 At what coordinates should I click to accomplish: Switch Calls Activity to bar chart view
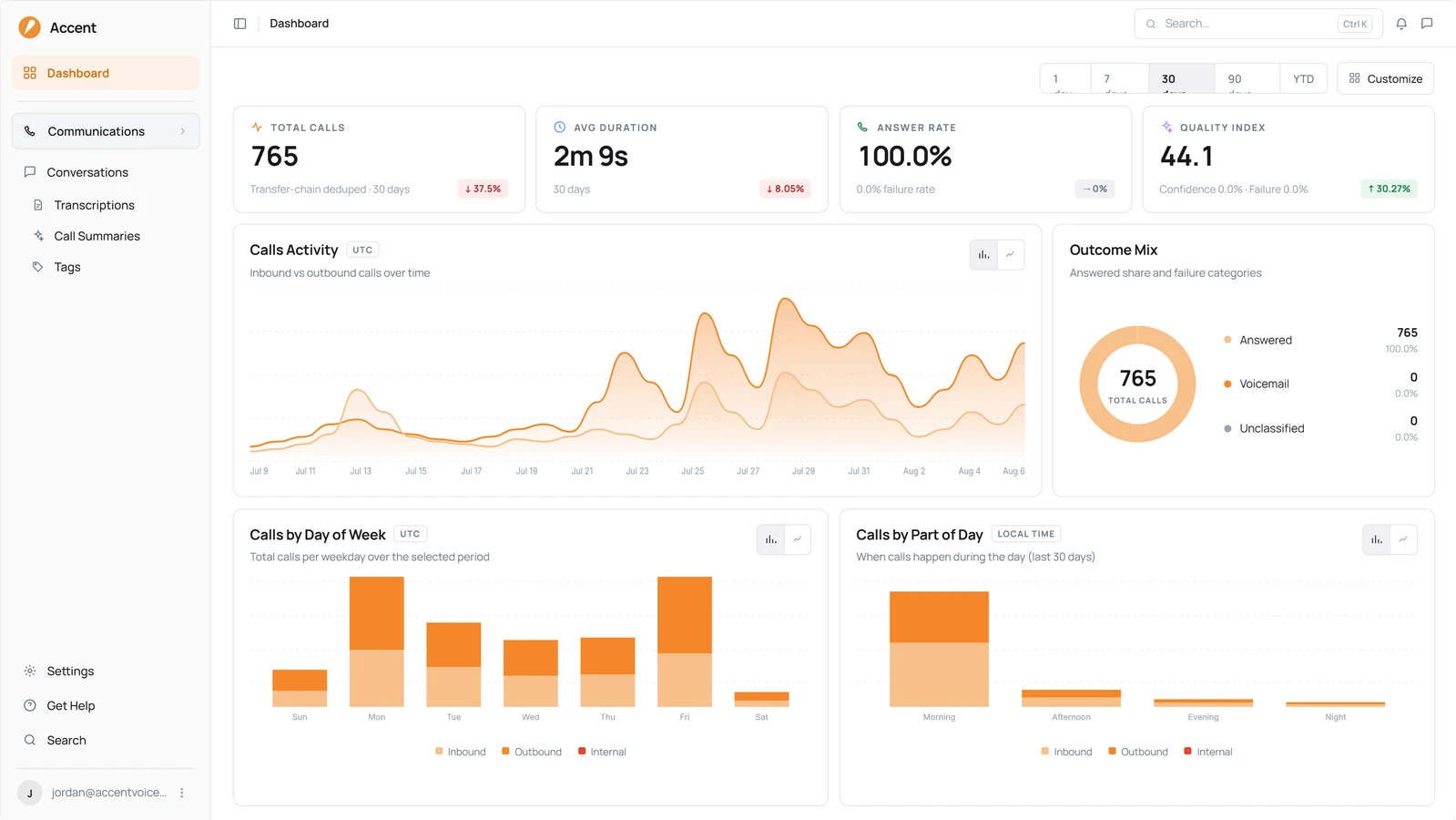(983, 255)
